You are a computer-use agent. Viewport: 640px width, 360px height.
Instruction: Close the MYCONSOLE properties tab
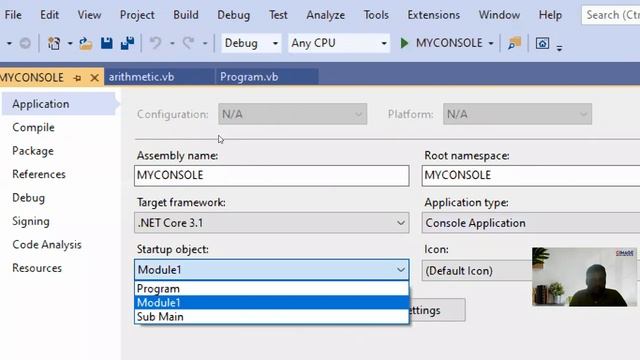94,78
